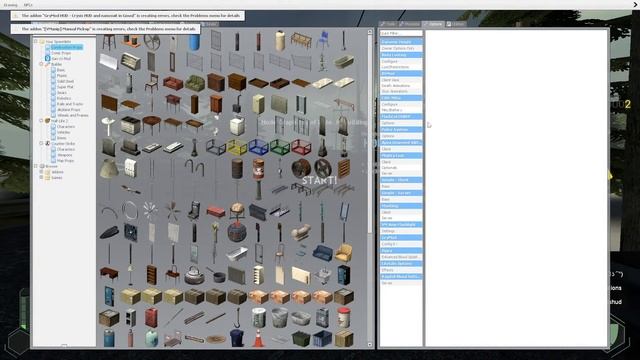Spawn the green dumpster prop
640x360 pixels.
click(x=301, y=338)
